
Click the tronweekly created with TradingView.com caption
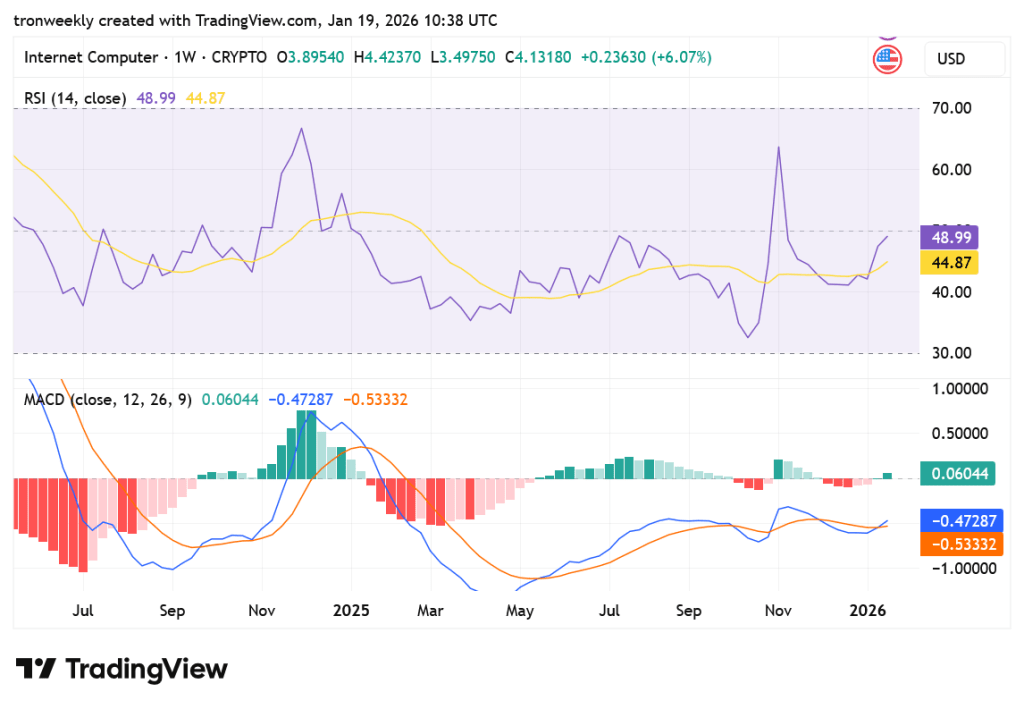(167, 21)
